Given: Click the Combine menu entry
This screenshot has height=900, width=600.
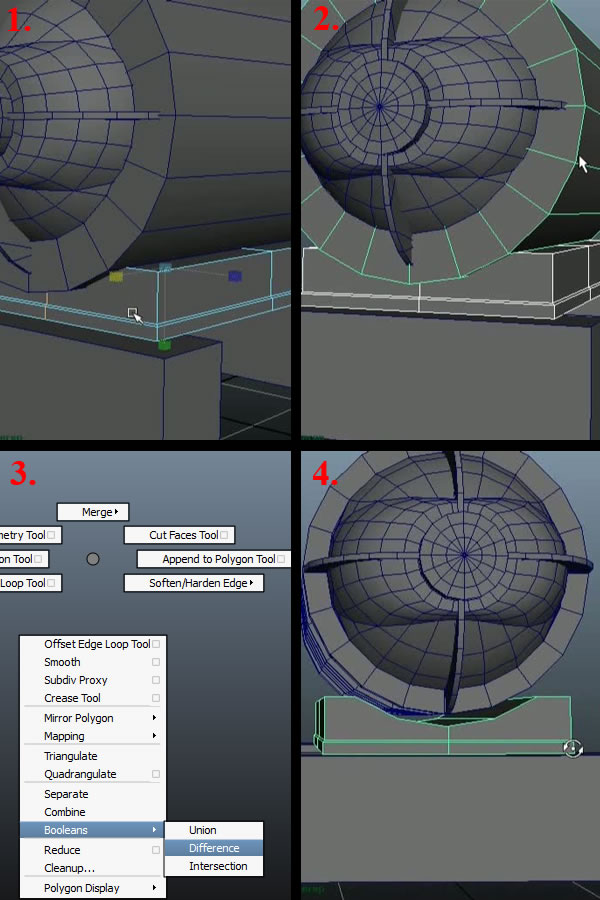Looking at the screenshot, I should (65, 812).
